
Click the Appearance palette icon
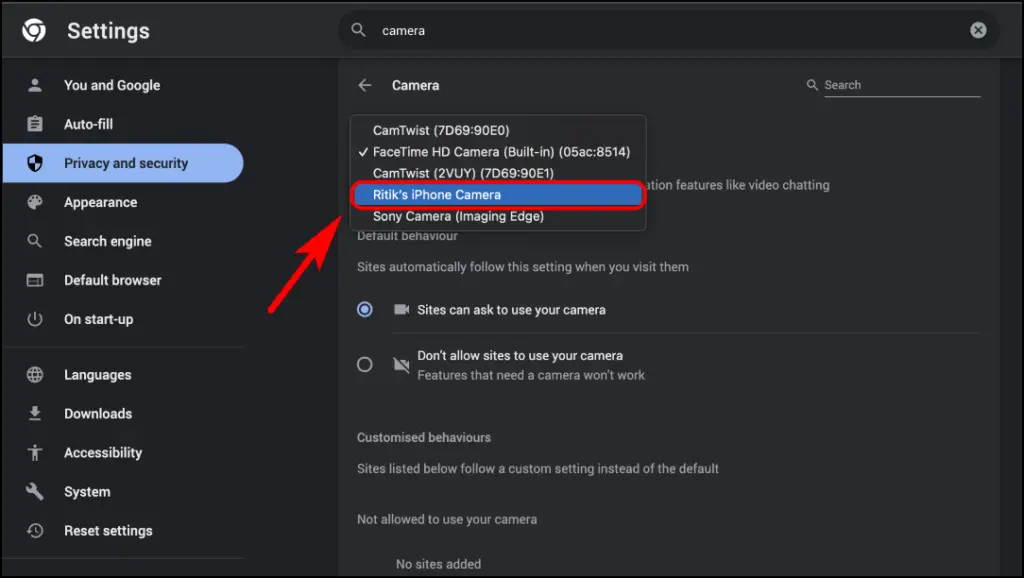tap(35, 202)
